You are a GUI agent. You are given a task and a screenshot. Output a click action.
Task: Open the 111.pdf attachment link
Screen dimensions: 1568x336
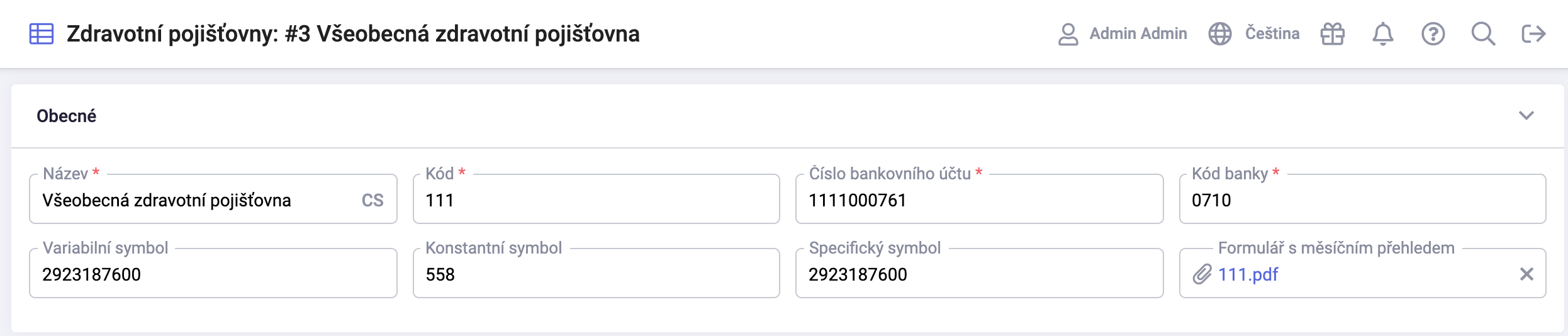click(x=1248, y=274)
